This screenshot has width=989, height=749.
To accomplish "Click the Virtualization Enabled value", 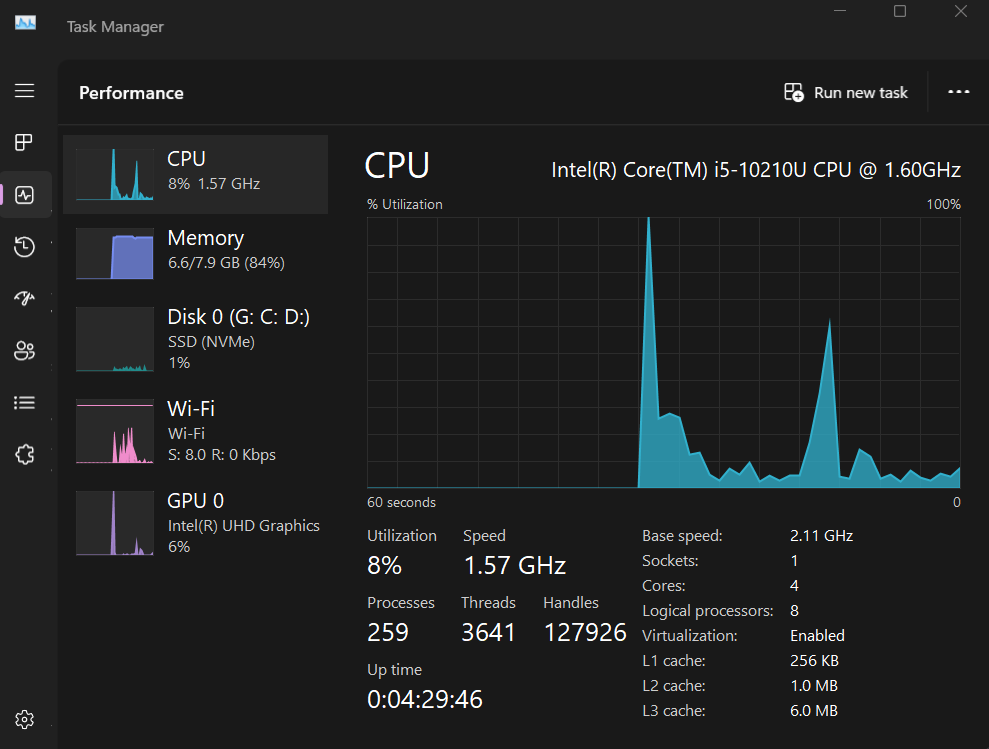I will pos(817,635).
